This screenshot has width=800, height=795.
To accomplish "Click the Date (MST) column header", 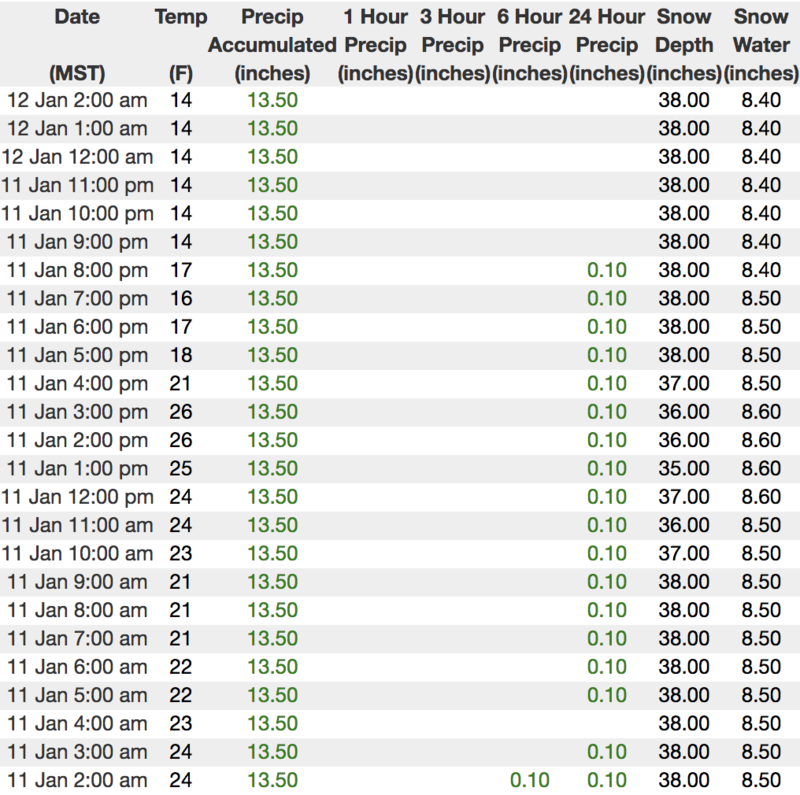I will 77,45.
